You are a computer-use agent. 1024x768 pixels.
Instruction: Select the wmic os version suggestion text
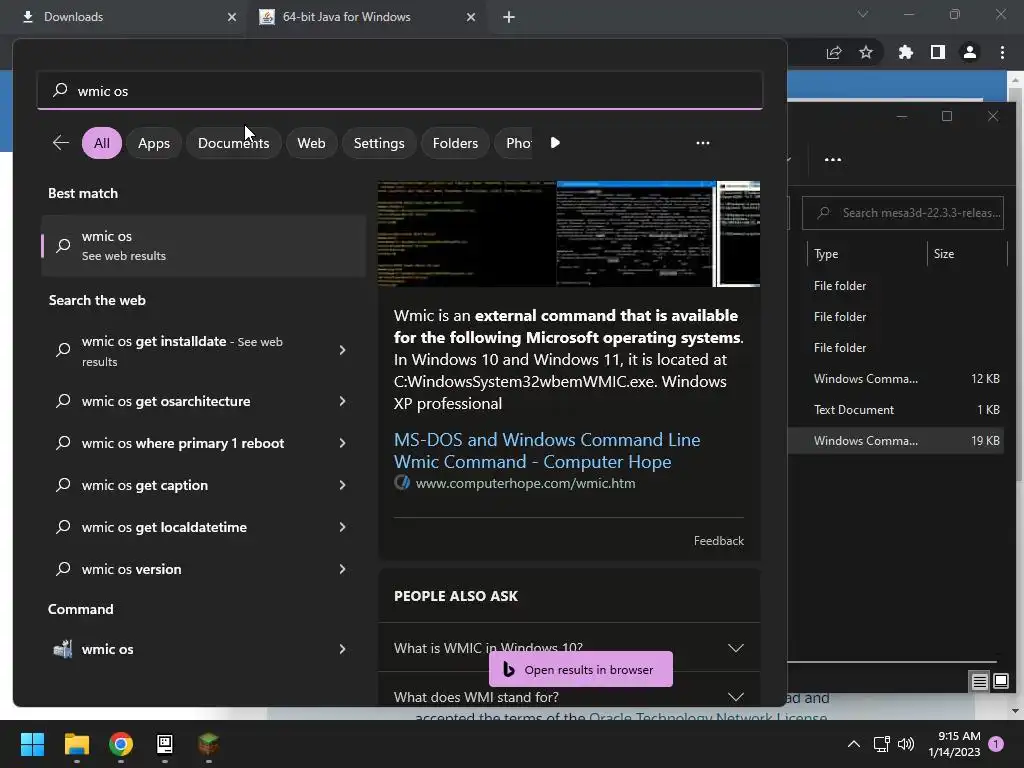click(131, 569)
